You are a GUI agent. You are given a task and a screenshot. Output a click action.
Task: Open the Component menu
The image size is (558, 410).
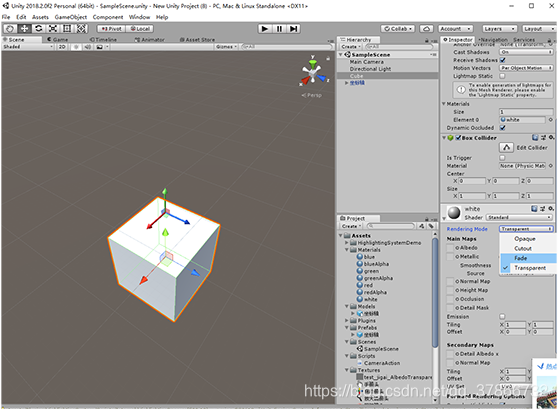108,17
